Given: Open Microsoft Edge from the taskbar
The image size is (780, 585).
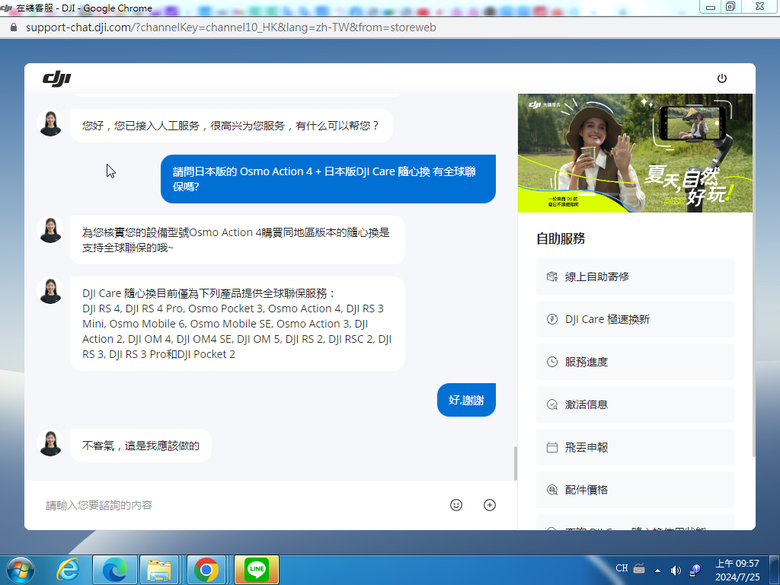Looking at the screenshot, I should point(115,570).
